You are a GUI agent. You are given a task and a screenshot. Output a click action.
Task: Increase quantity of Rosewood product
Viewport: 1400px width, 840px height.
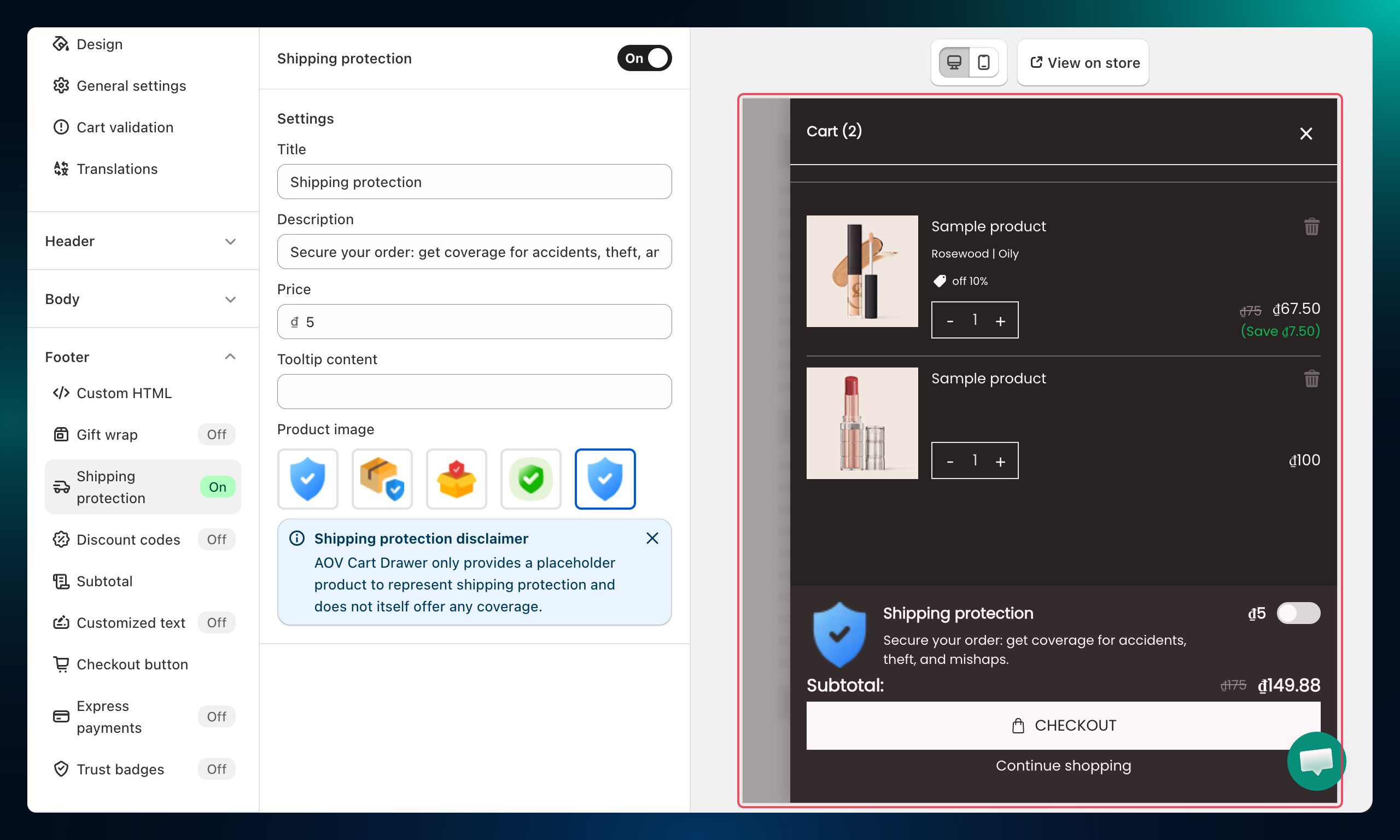1000,321
